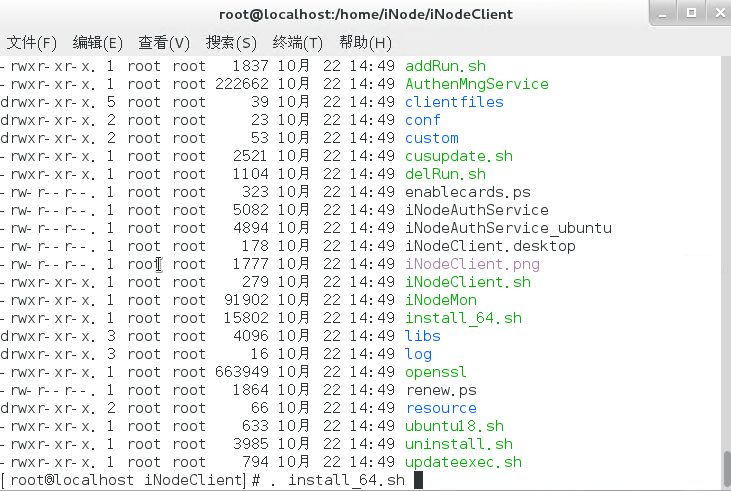Image resolution: width=731 pixels, height=491 pixels.
Task: Click the file size 1777
Action: (x=251, y=264)
